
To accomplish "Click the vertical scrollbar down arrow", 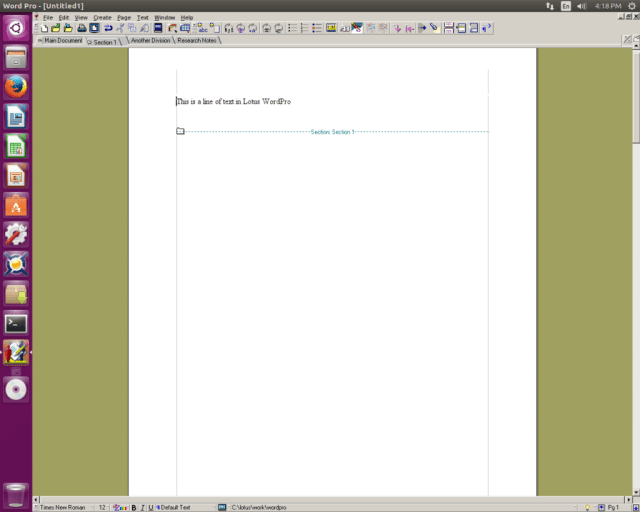I will pyautogui.click(x=636, y=492).
